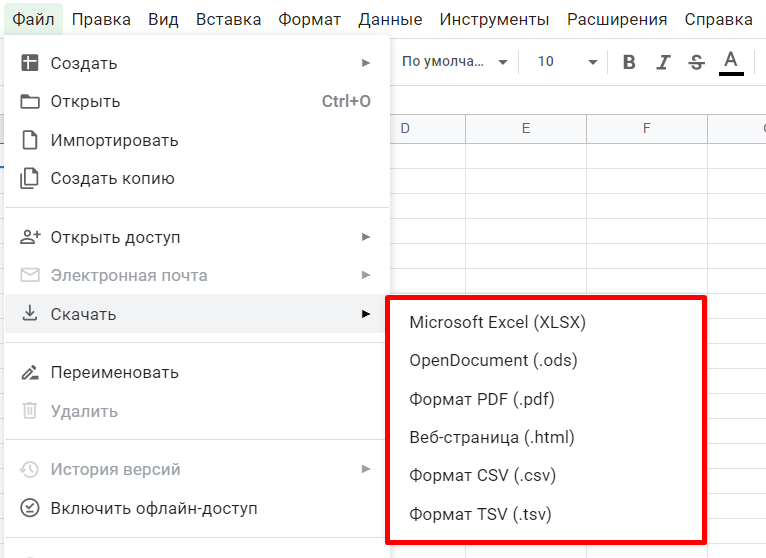
Task: Choose Переименовать menu entry
Action: 197,372
